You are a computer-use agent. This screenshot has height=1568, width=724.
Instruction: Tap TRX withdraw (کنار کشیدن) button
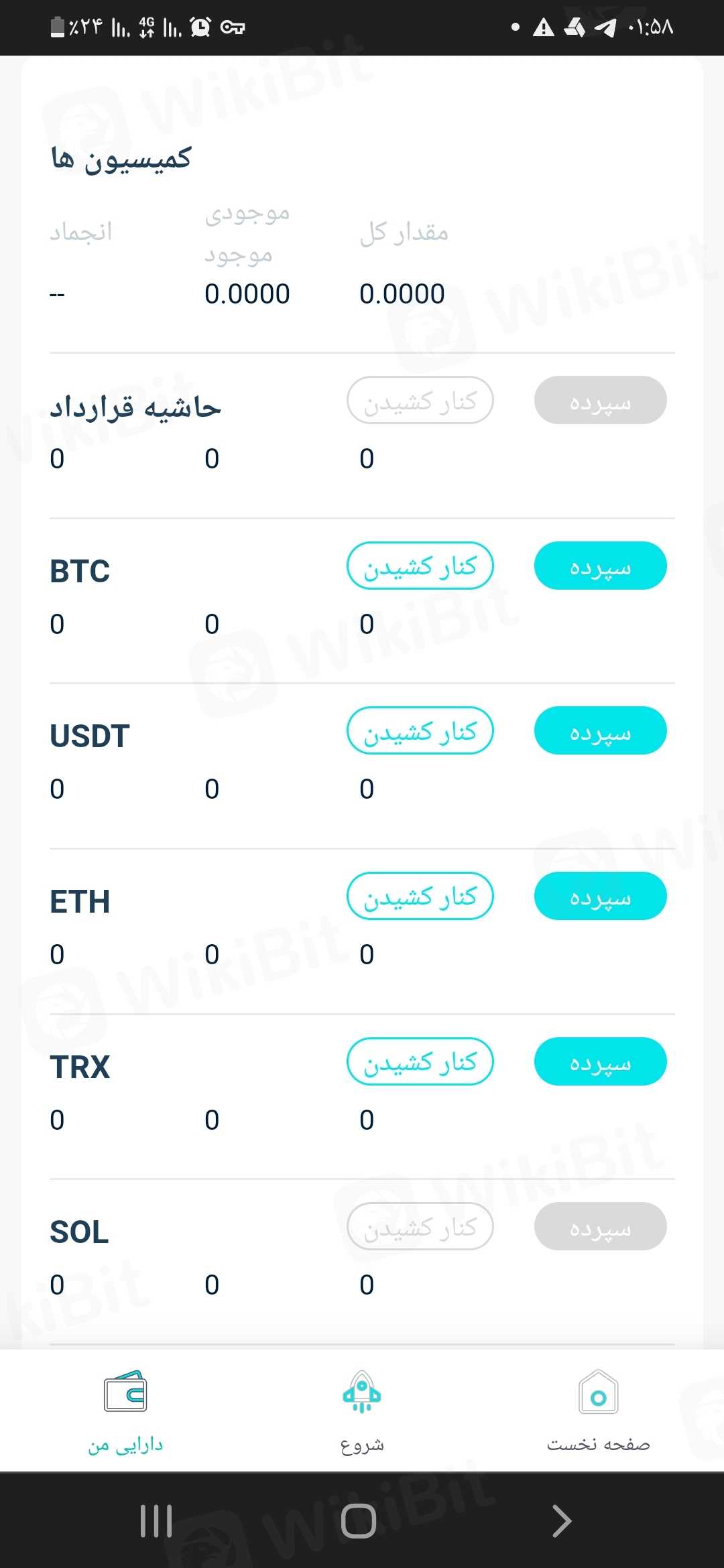420,1062
